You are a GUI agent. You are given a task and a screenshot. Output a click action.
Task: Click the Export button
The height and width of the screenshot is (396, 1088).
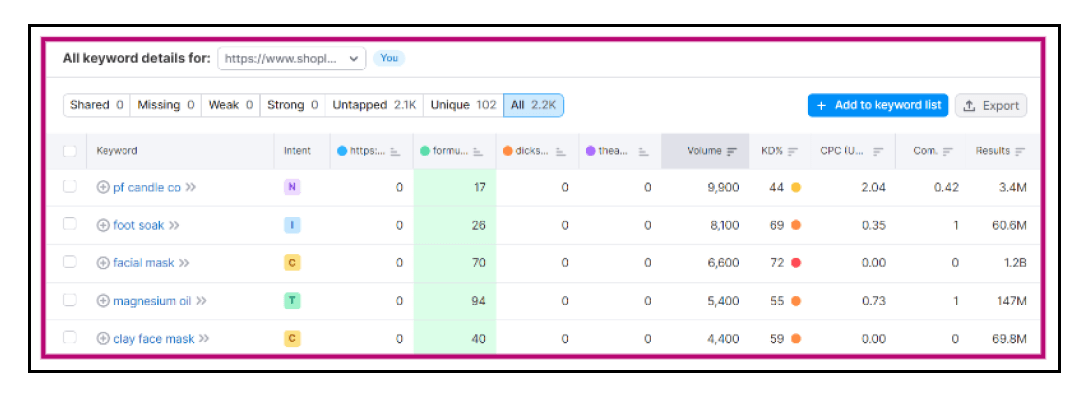[991, 105]
